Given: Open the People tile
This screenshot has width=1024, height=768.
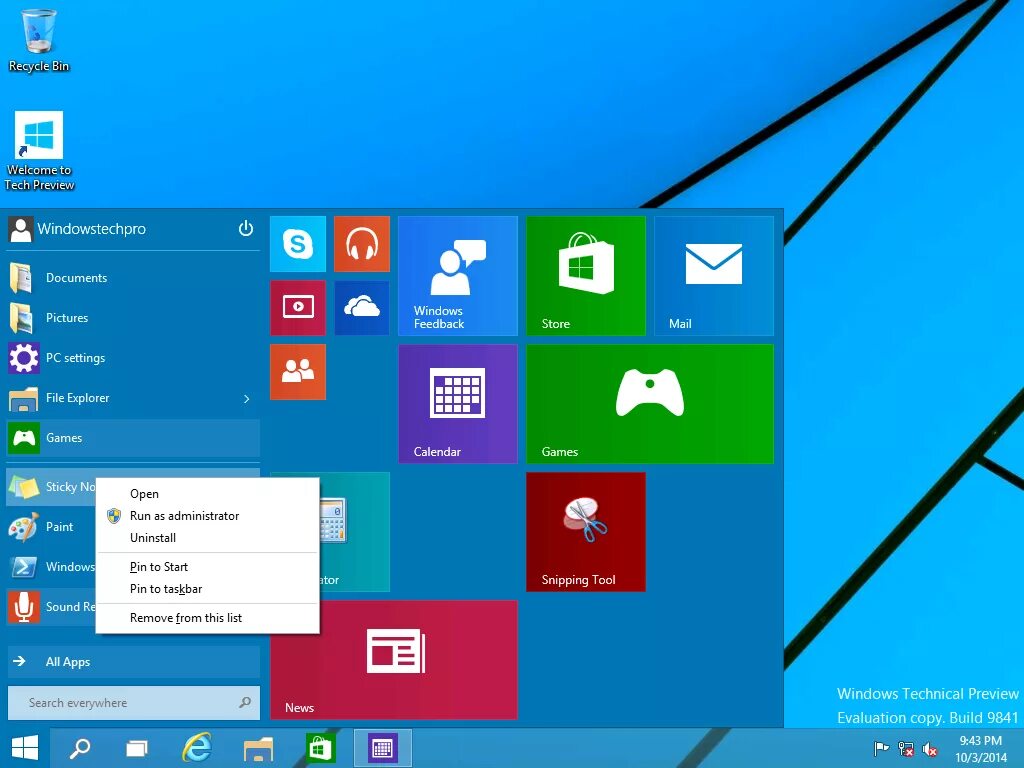Looking at the screenshot, I should pyautogui.click(x=298, y=372).
